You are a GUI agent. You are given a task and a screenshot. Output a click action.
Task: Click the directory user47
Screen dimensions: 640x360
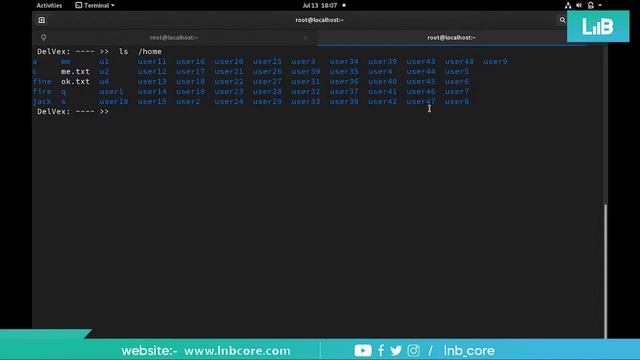click(421, 102)
